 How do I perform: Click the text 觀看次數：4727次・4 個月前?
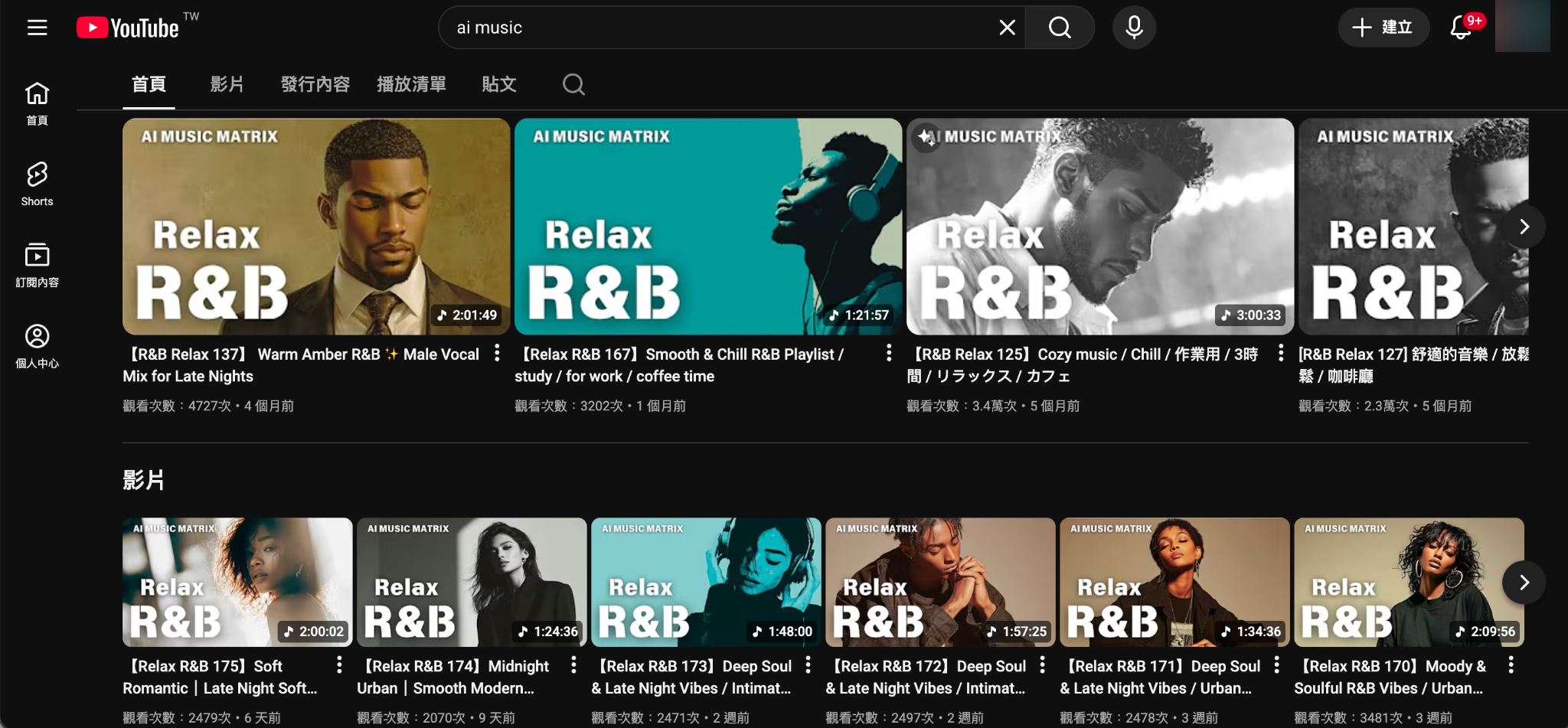208,406
